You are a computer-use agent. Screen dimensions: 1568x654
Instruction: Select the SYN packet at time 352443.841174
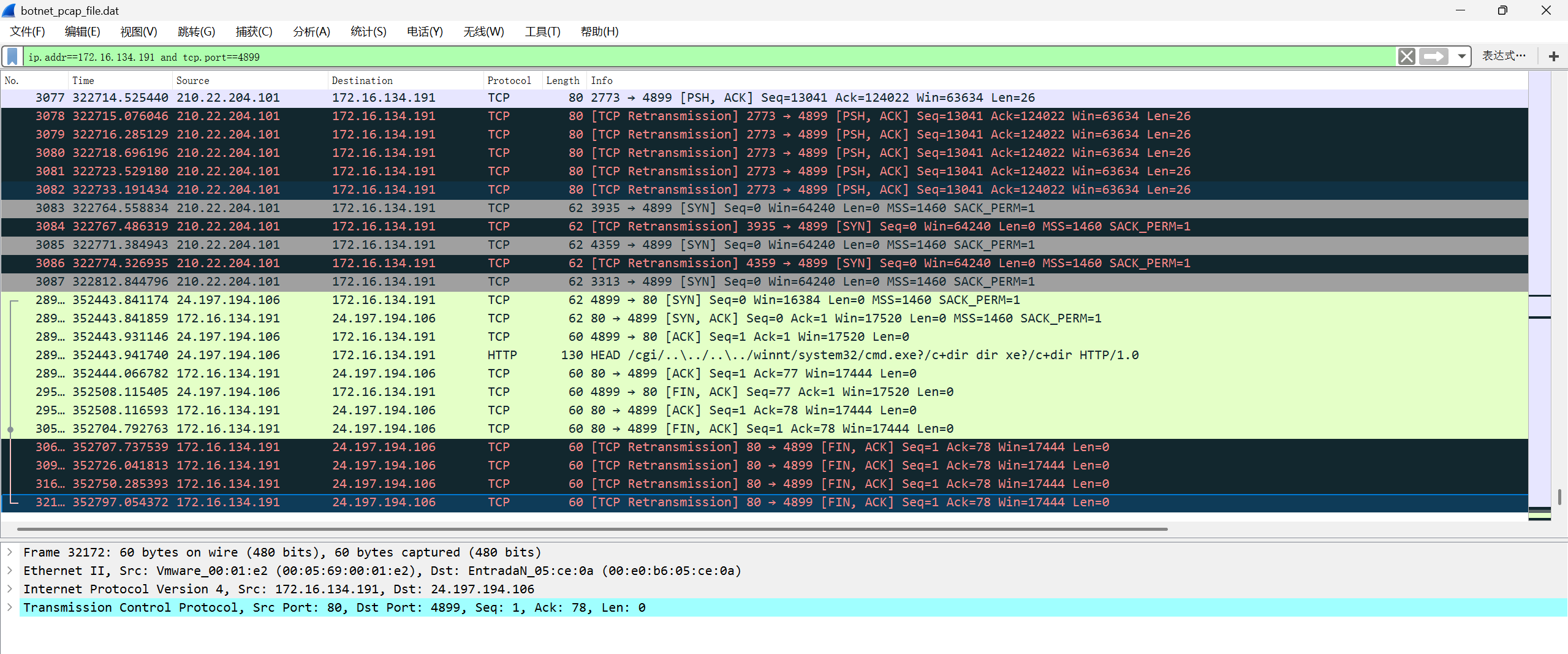[764, 300]
